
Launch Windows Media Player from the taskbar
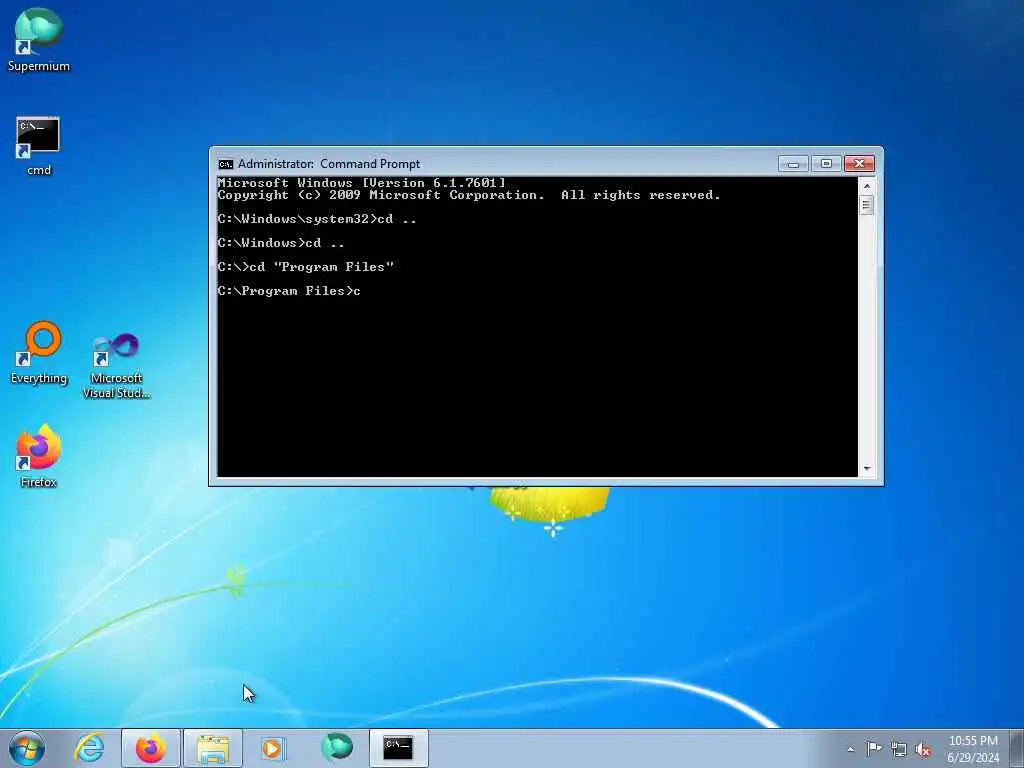[x=273, y=748]
